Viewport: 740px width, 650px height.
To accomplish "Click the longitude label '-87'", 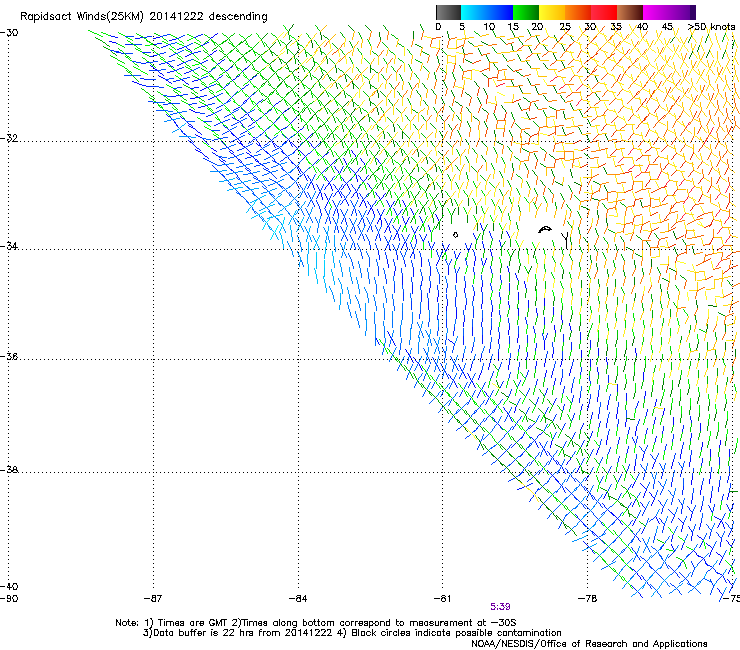I will pos(153,599).
